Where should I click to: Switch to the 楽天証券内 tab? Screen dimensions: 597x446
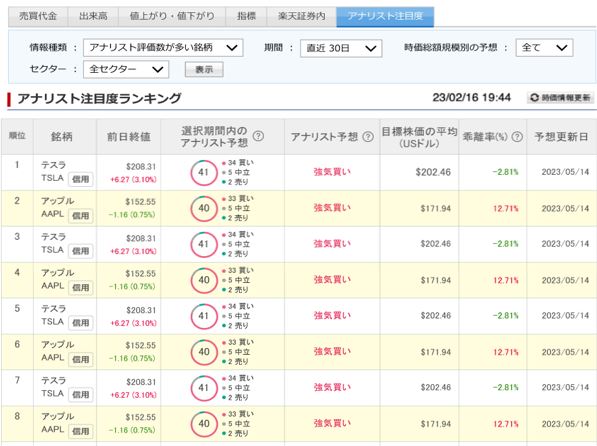click(302, 16)
